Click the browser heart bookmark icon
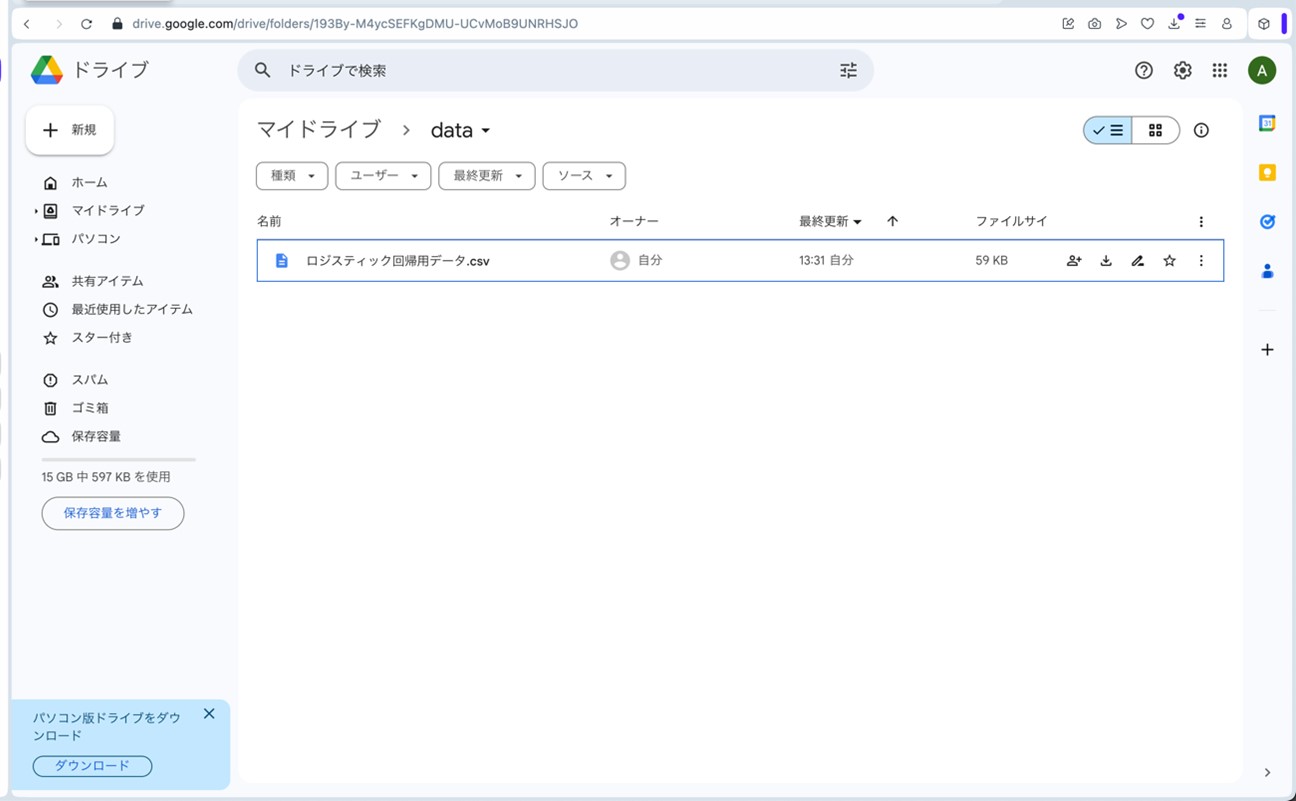Image resolution: width=1296 pixels, height=801 pixels. point(1147,23)
